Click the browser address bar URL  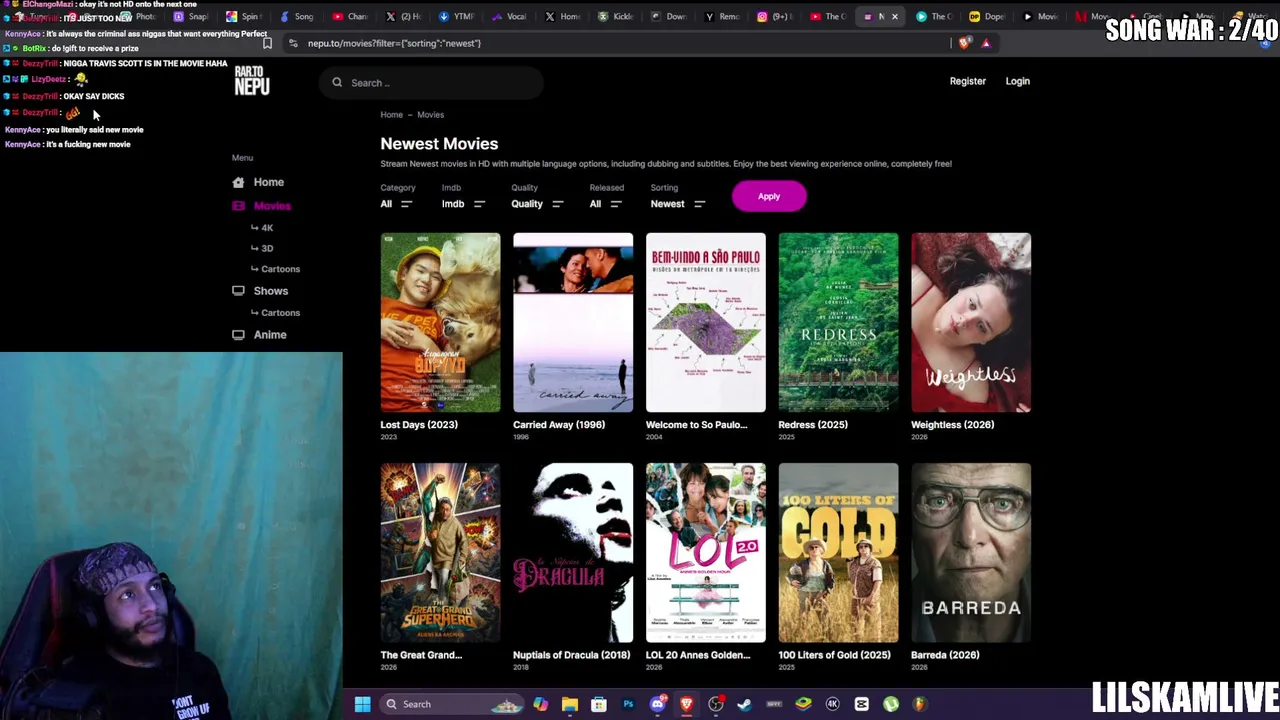coord(394,43)
